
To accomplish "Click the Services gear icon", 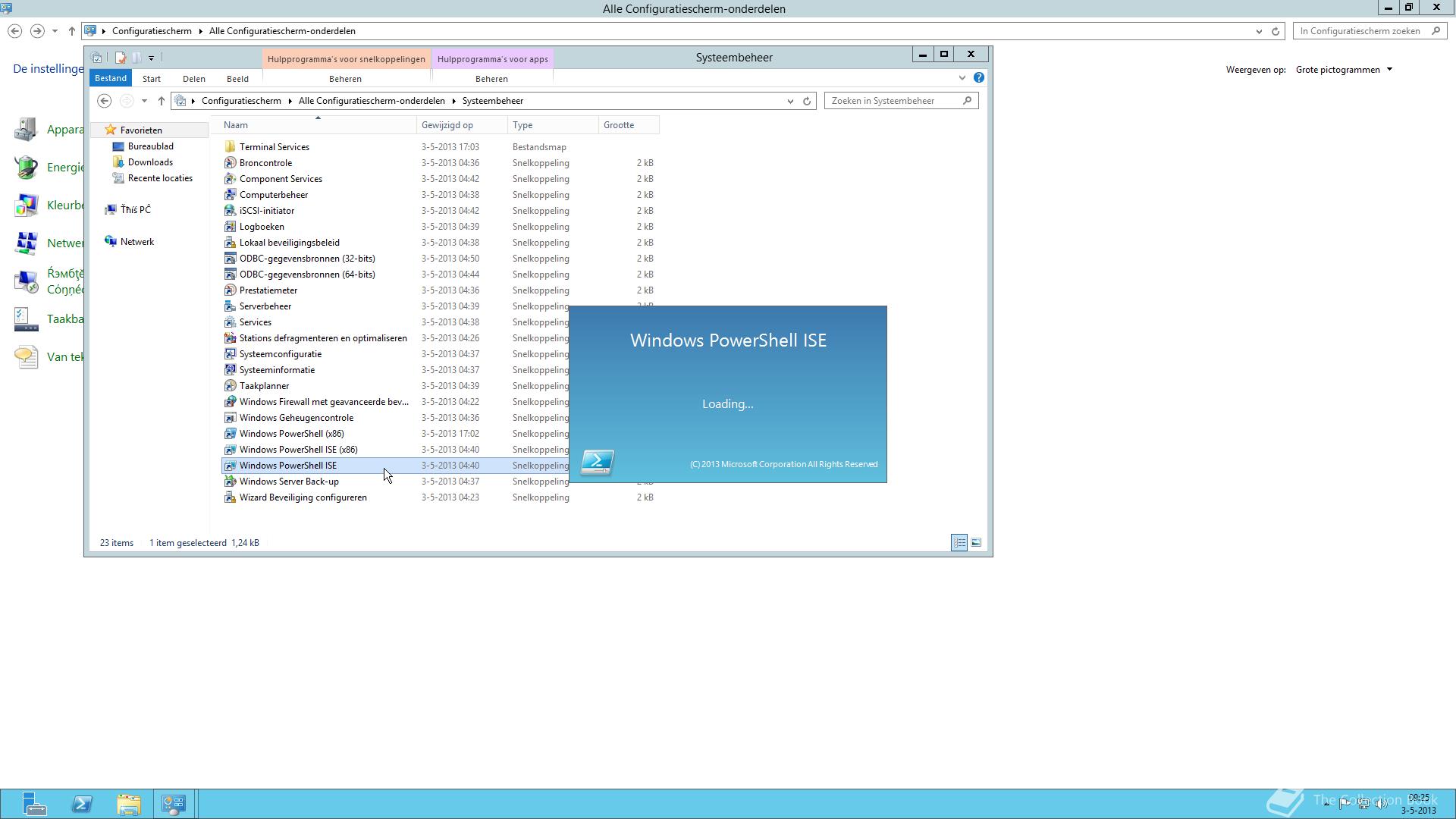I will tap(230, 322).
